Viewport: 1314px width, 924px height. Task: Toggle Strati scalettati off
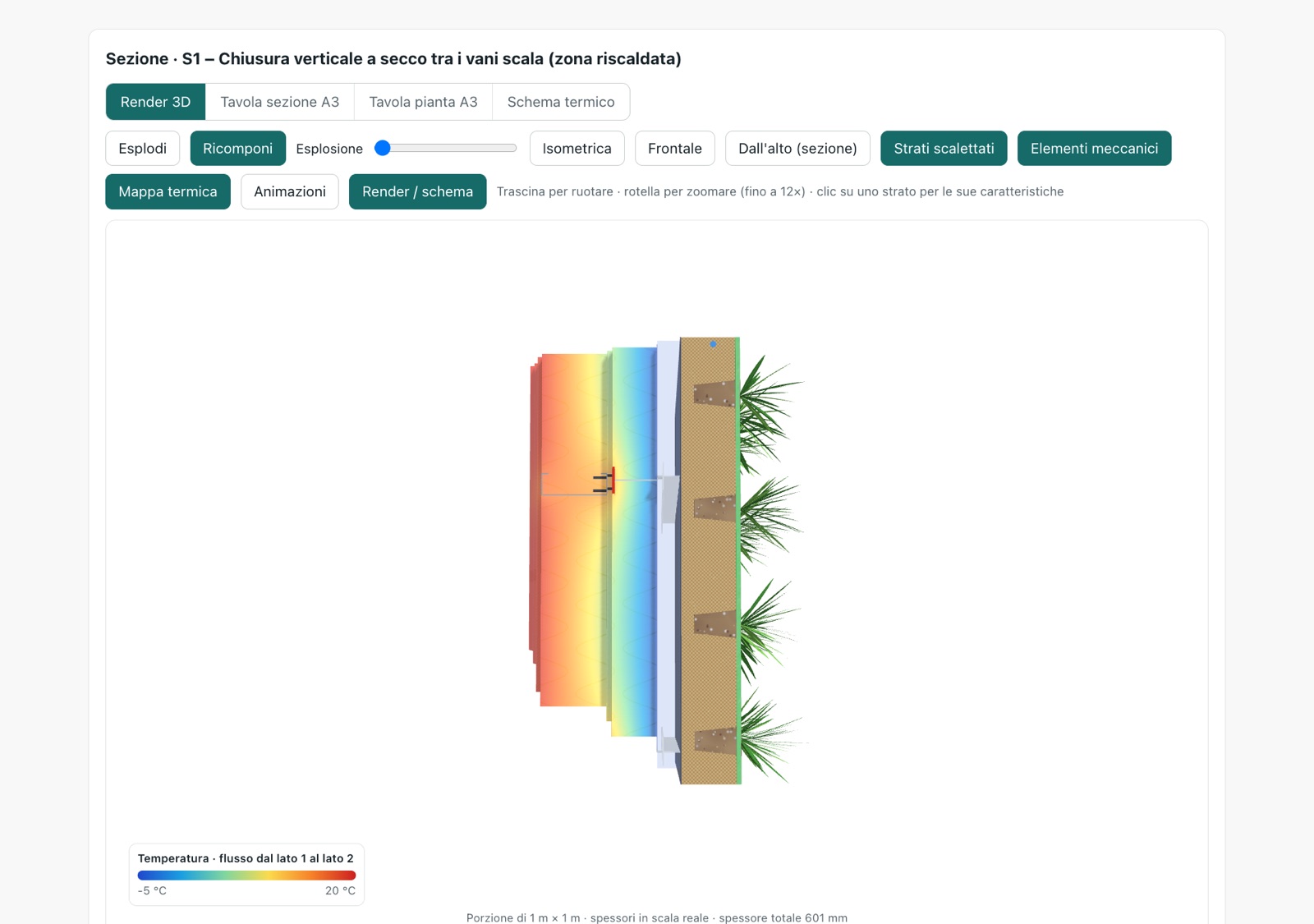coord(944,149)
